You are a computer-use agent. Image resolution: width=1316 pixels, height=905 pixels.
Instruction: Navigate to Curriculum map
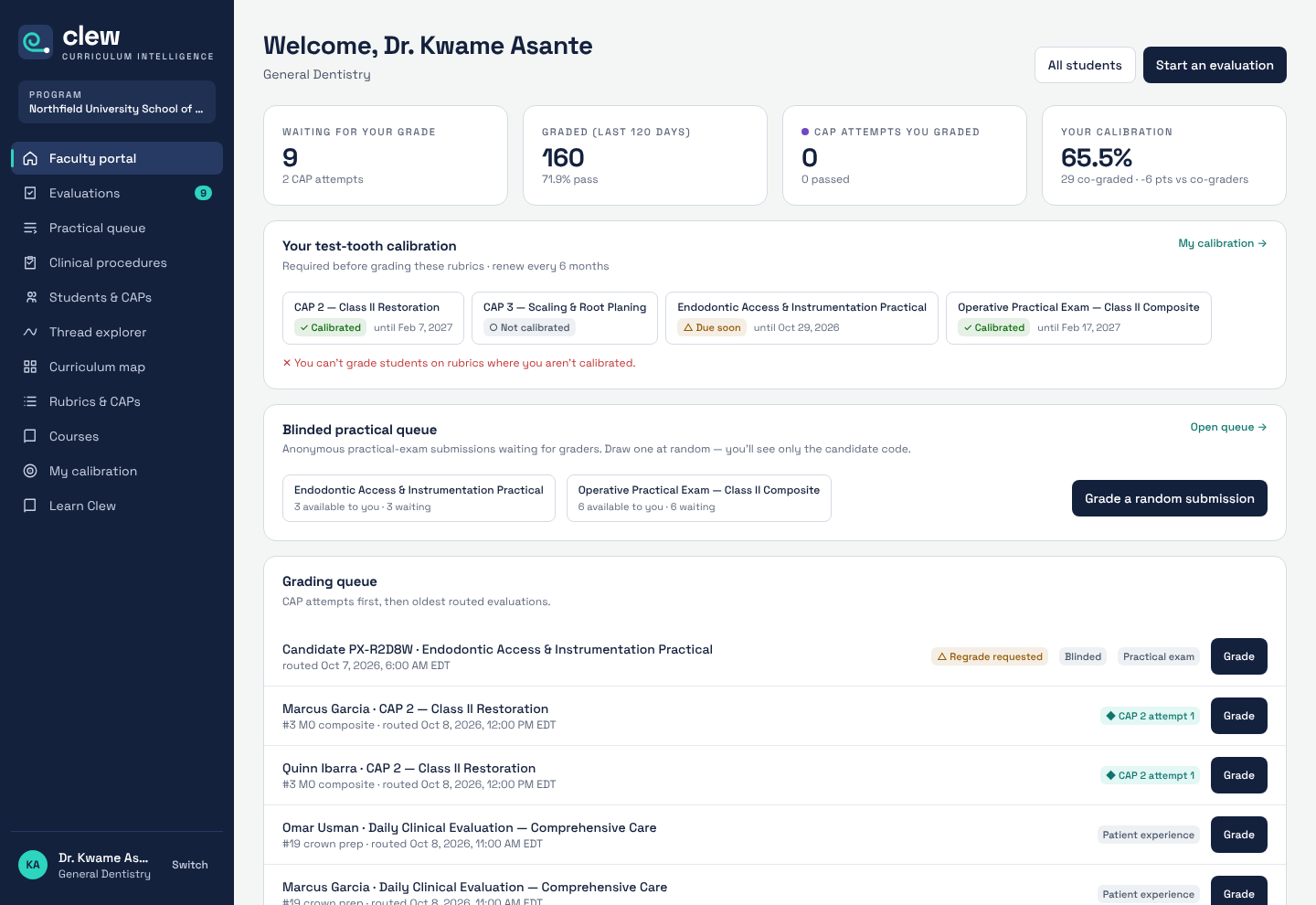pyautogui.click(x=117, y=367)
